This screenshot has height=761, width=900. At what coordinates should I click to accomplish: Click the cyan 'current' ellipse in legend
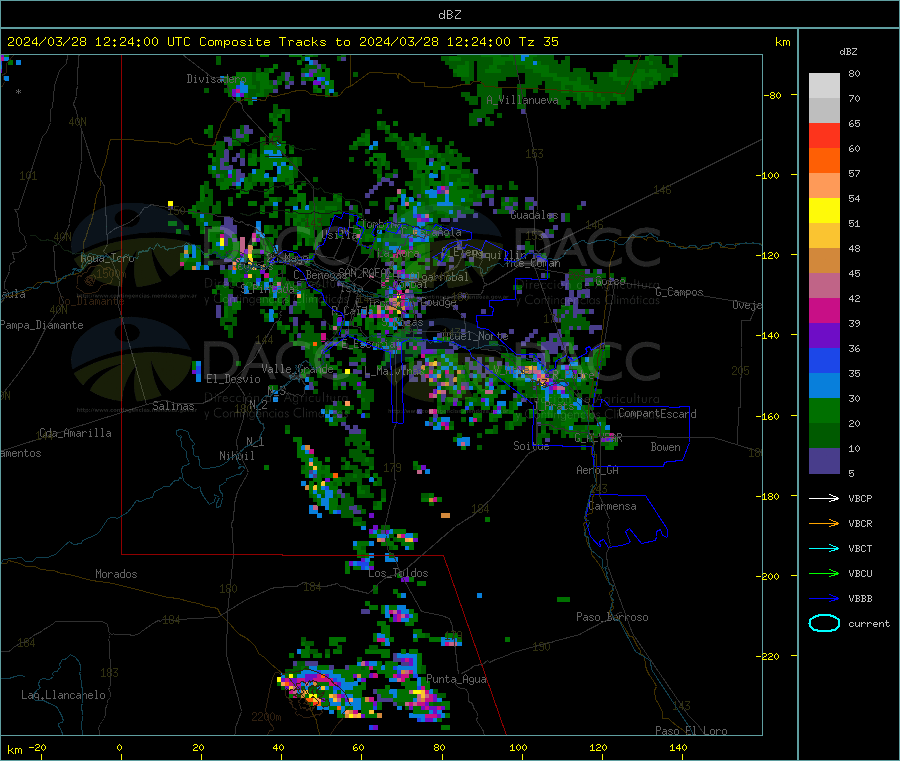pos(824,623)
